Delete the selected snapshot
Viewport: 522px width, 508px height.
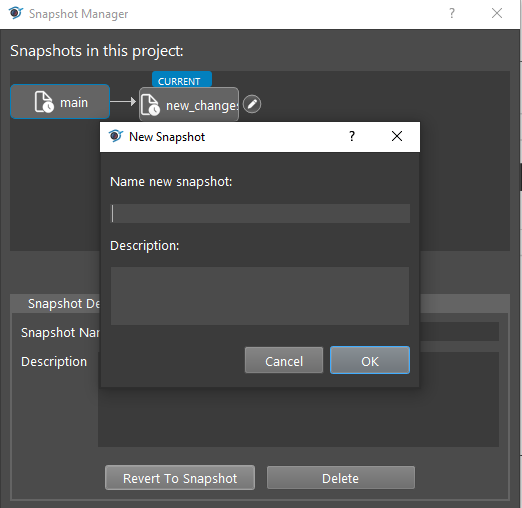click(341, 478)
